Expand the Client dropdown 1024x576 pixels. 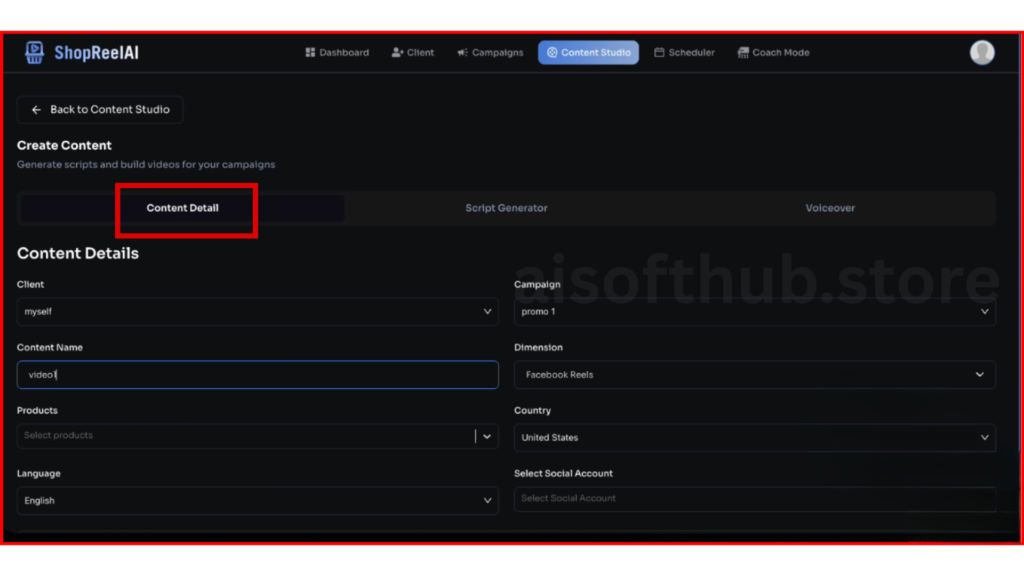point(257,312)
